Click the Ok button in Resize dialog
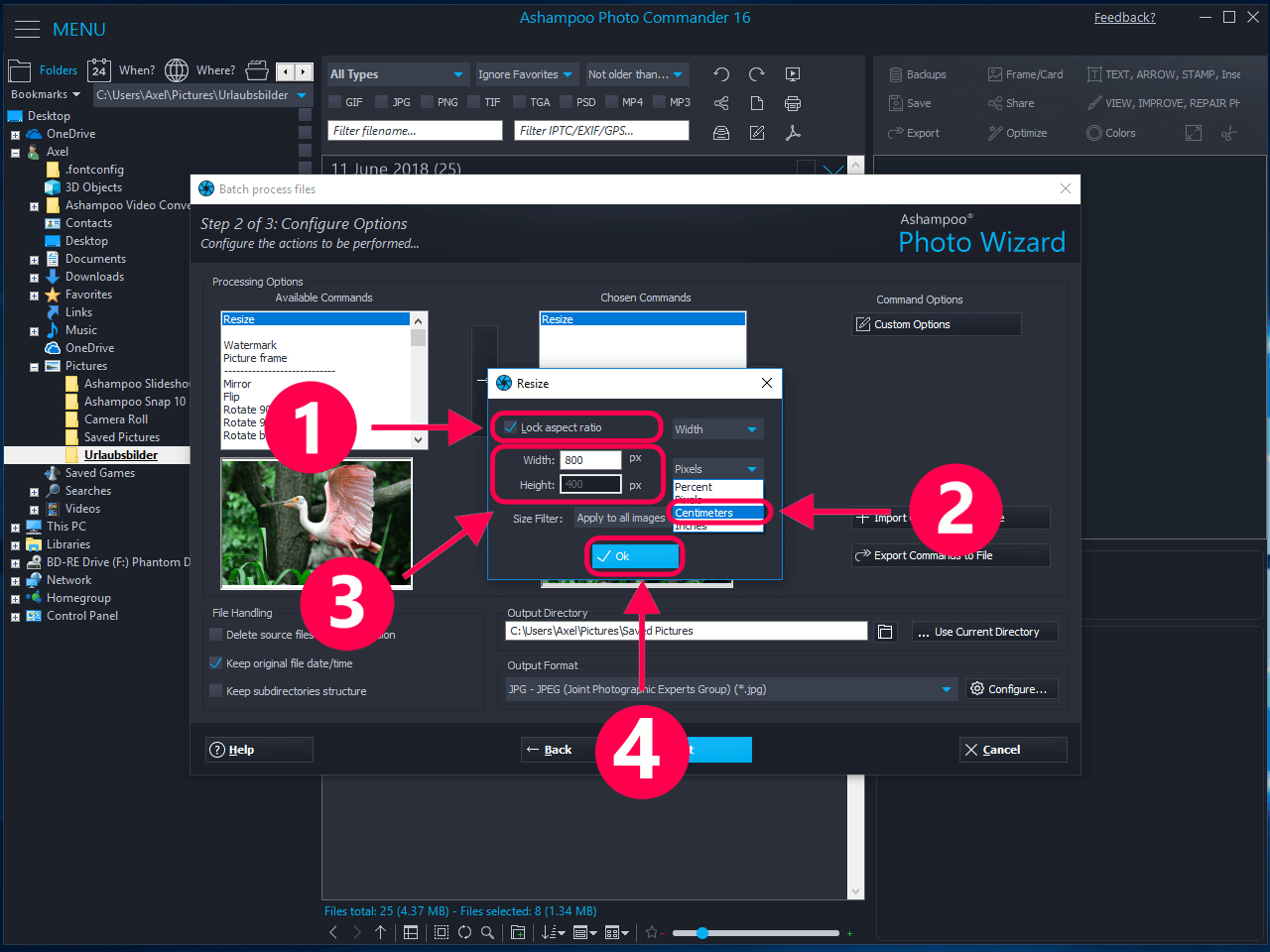1270x952 pixels. click(636, 556)
